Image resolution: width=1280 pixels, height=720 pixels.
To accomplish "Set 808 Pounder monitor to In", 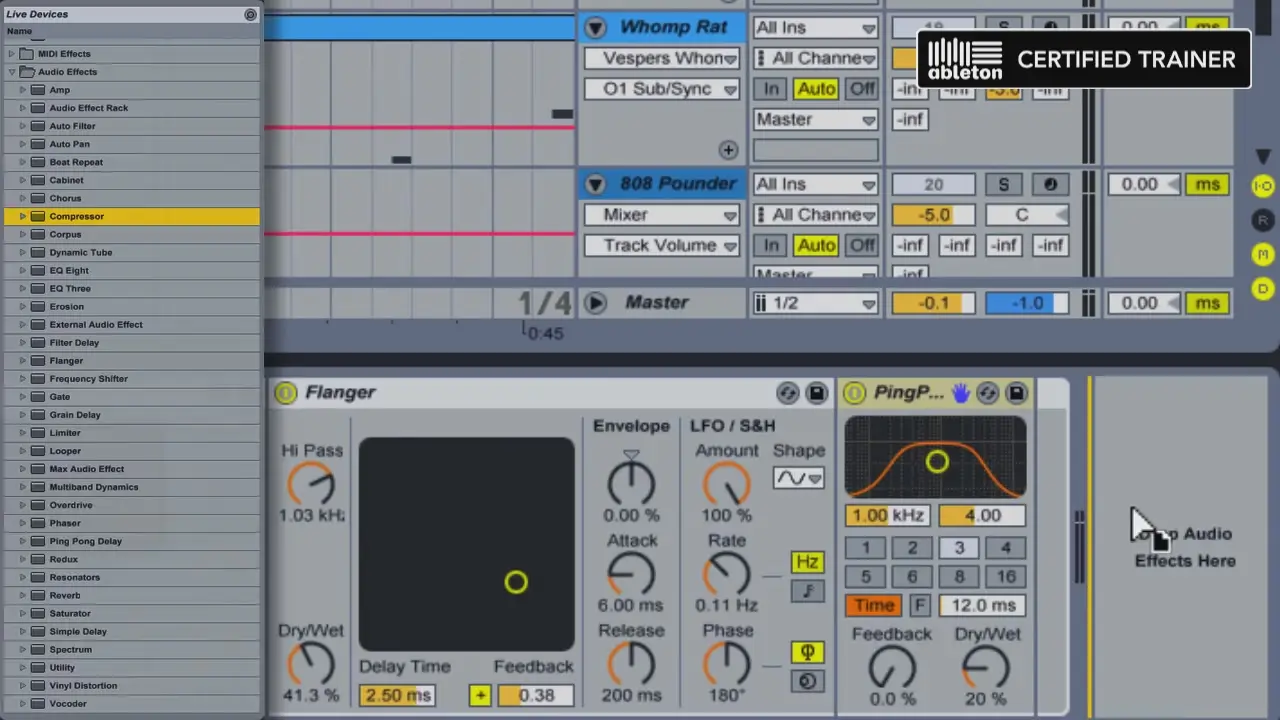I will [771, 246].
